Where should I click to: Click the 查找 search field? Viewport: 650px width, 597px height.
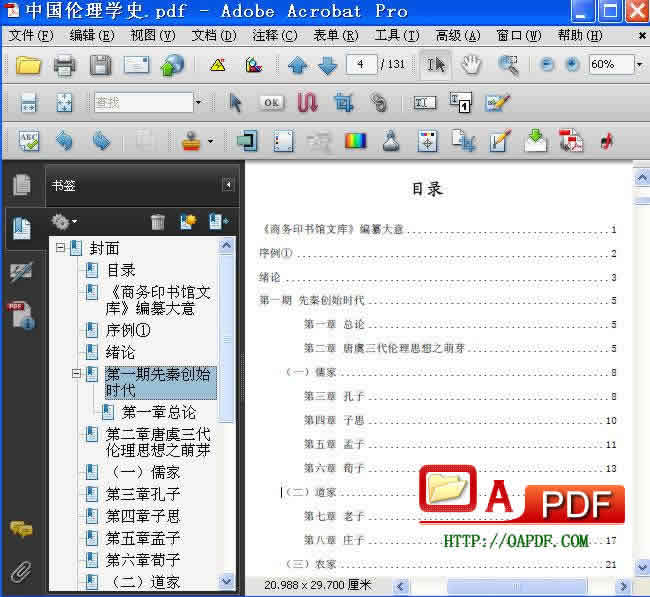[144, 102]
